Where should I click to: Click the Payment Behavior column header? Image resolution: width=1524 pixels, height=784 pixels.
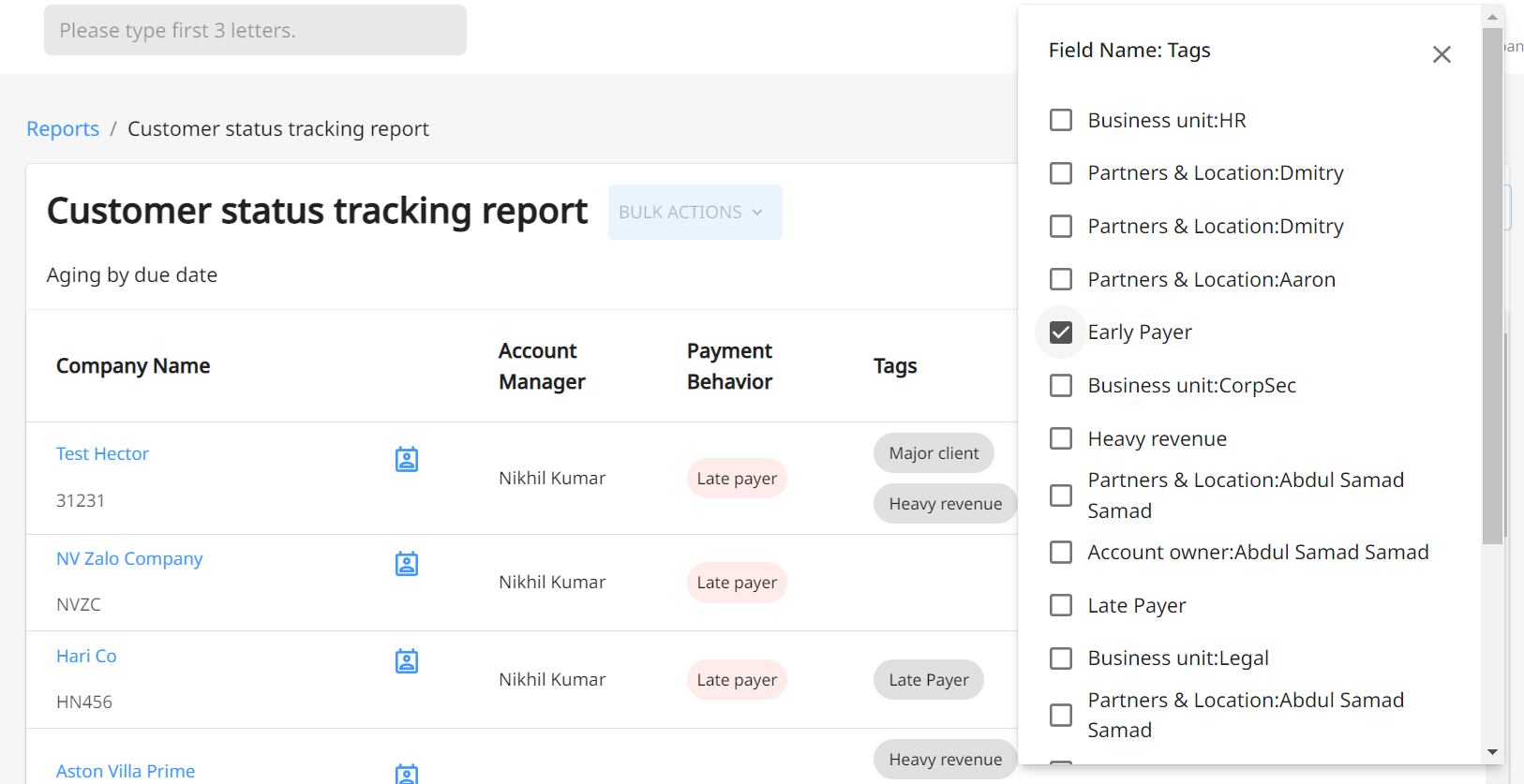(x=729, y=366)
